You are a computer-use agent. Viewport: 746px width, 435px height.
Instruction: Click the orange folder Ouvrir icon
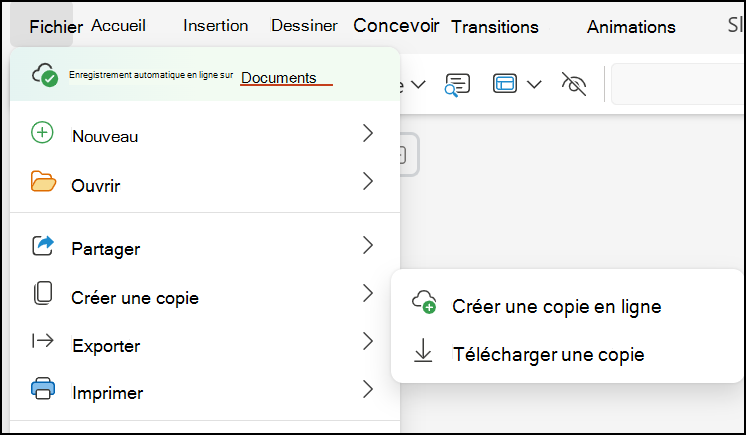43,181
